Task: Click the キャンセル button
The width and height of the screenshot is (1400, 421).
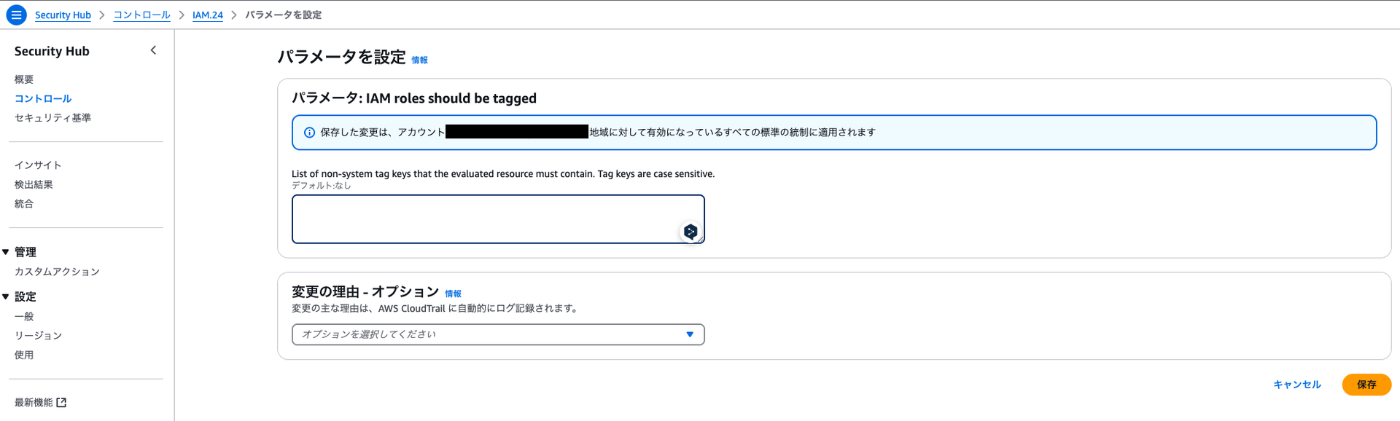Action: click(1297, 384)
